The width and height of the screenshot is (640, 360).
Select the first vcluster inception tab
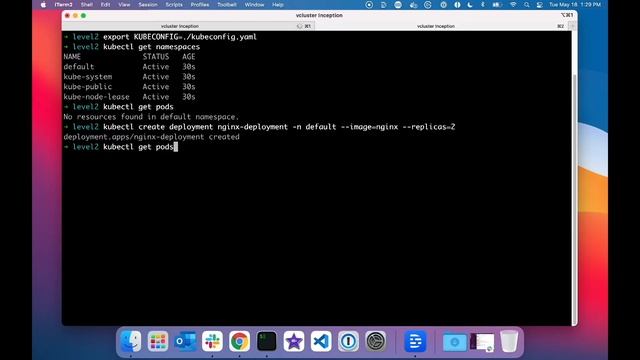(x=188, y=26)
